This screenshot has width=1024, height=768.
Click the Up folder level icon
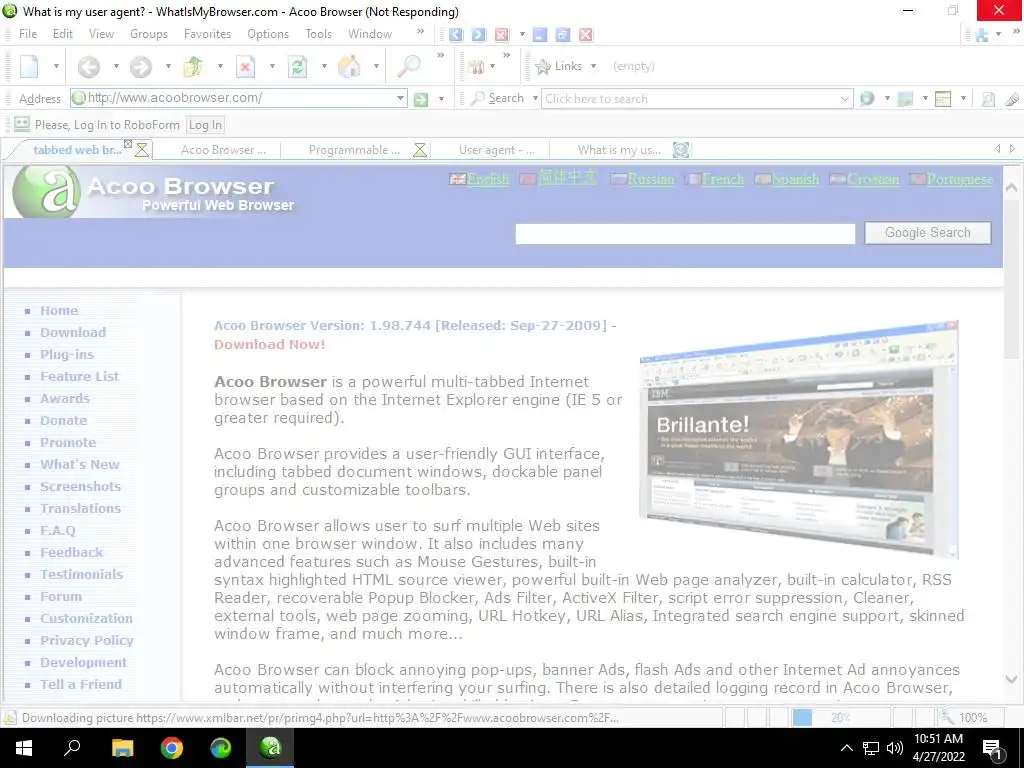[x=193, y=66]
